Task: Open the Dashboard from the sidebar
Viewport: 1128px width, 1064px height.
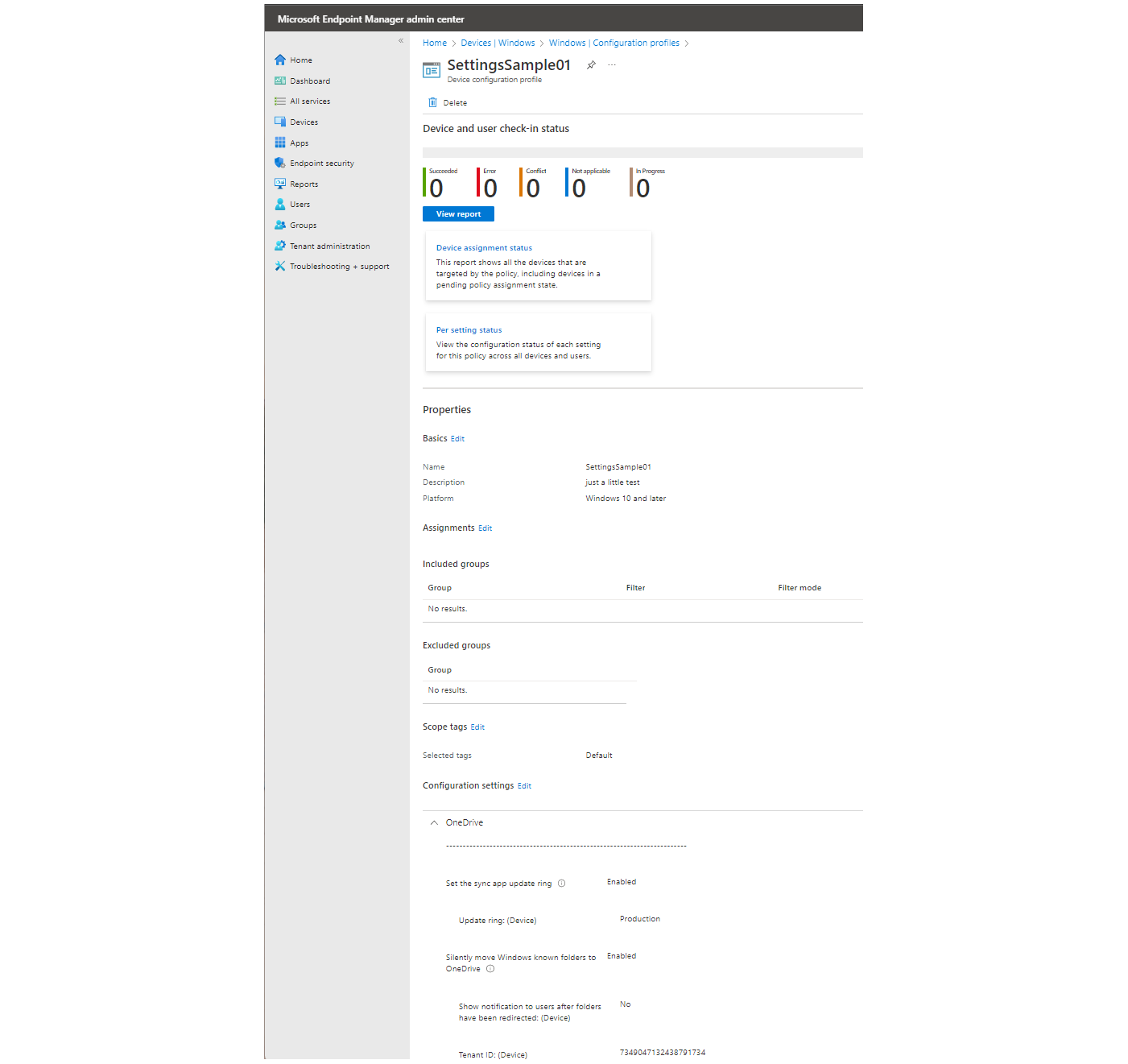Action: tap(309, 81)
